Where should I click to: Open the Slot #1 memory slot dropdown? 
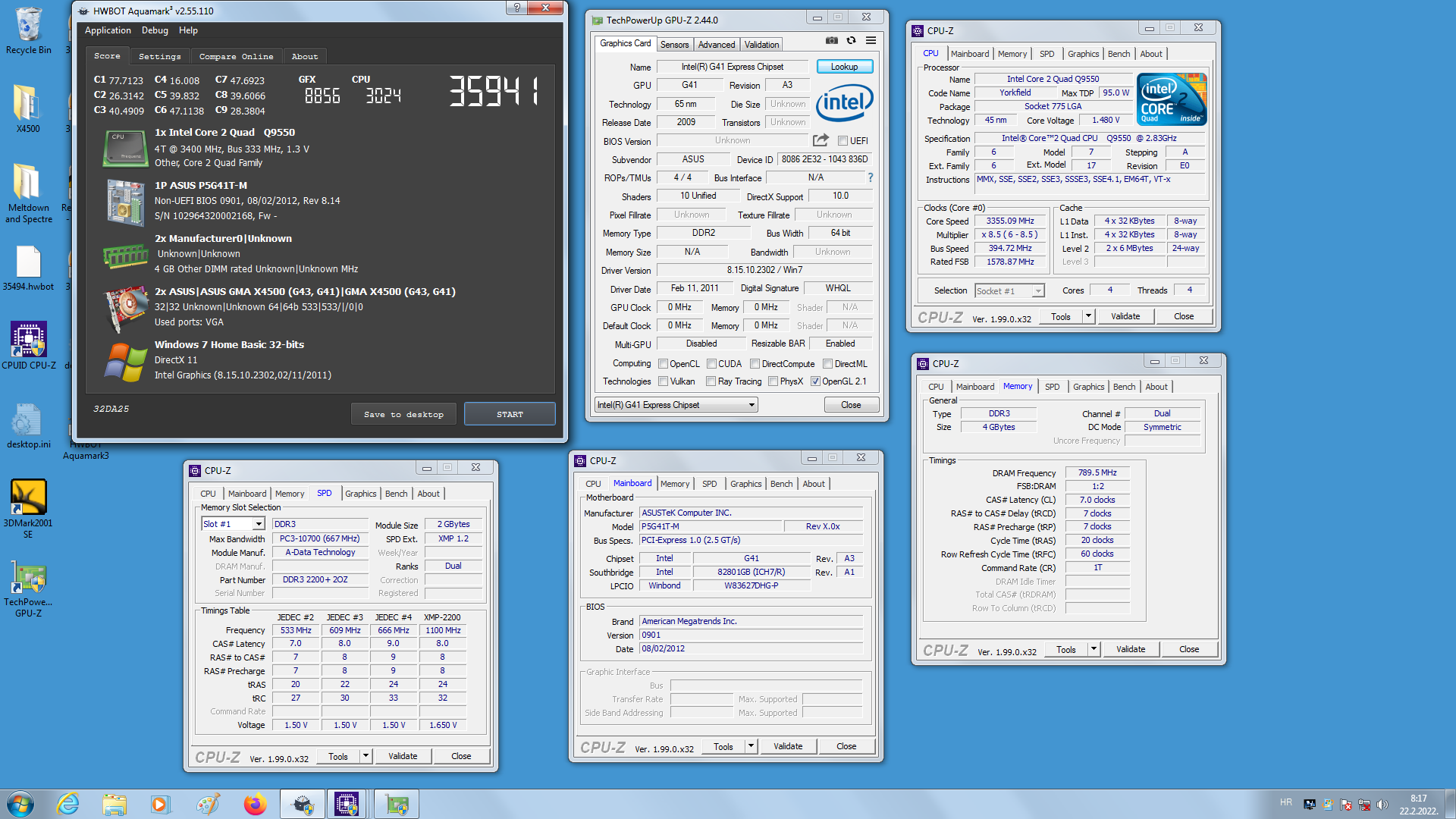pyautogui.click(x=233, y=524)
